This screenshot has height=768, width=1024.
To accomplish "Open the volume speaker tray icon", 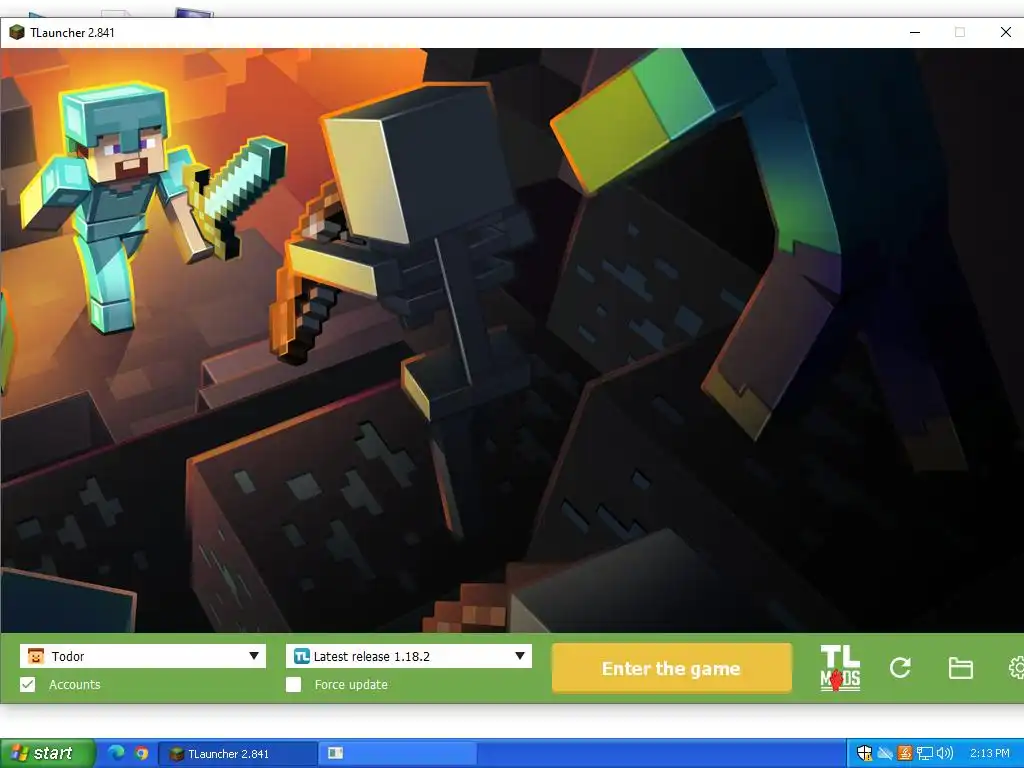I will (944, 753).
